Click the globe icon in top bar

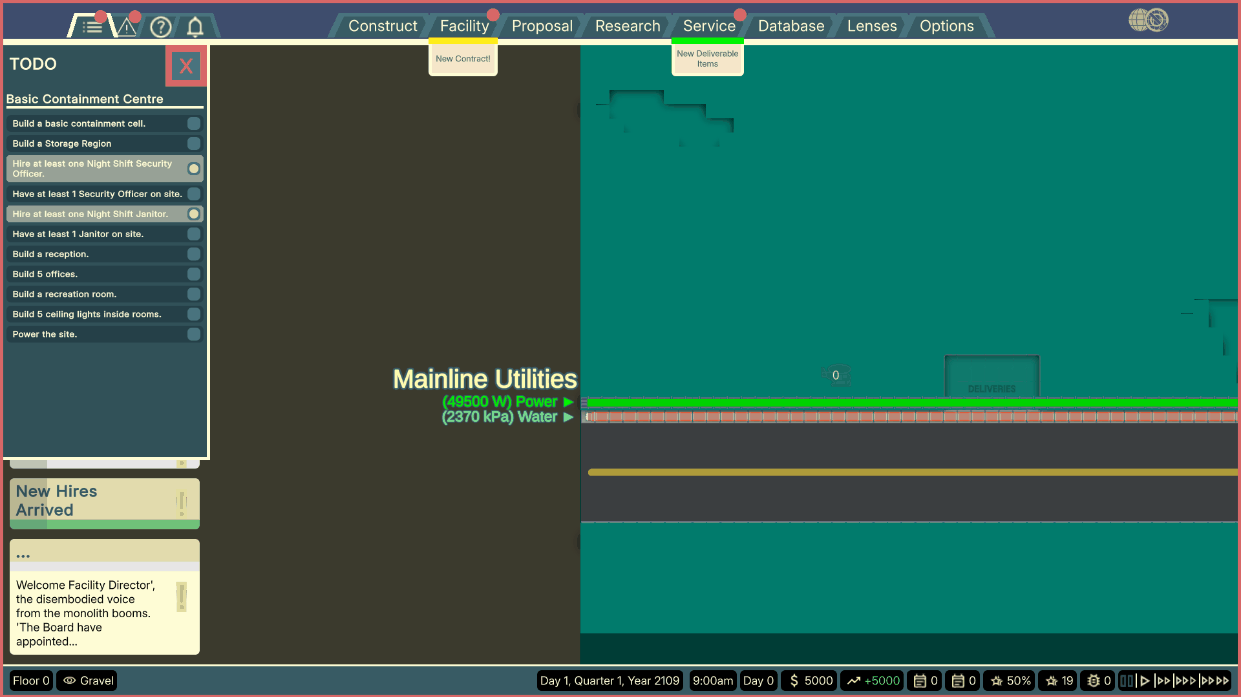click(1148, 20)
